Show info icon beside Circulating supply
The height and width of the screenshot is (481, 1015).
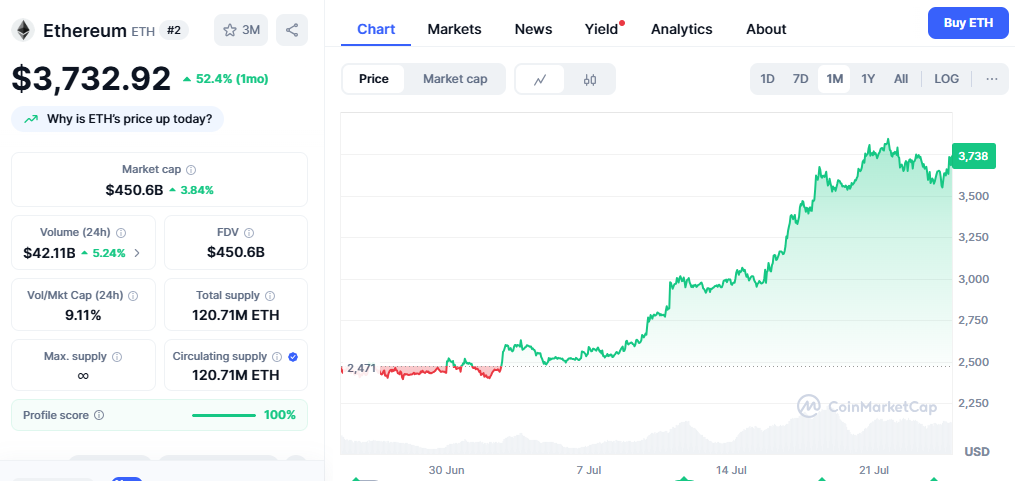click(x=277, y=357)
